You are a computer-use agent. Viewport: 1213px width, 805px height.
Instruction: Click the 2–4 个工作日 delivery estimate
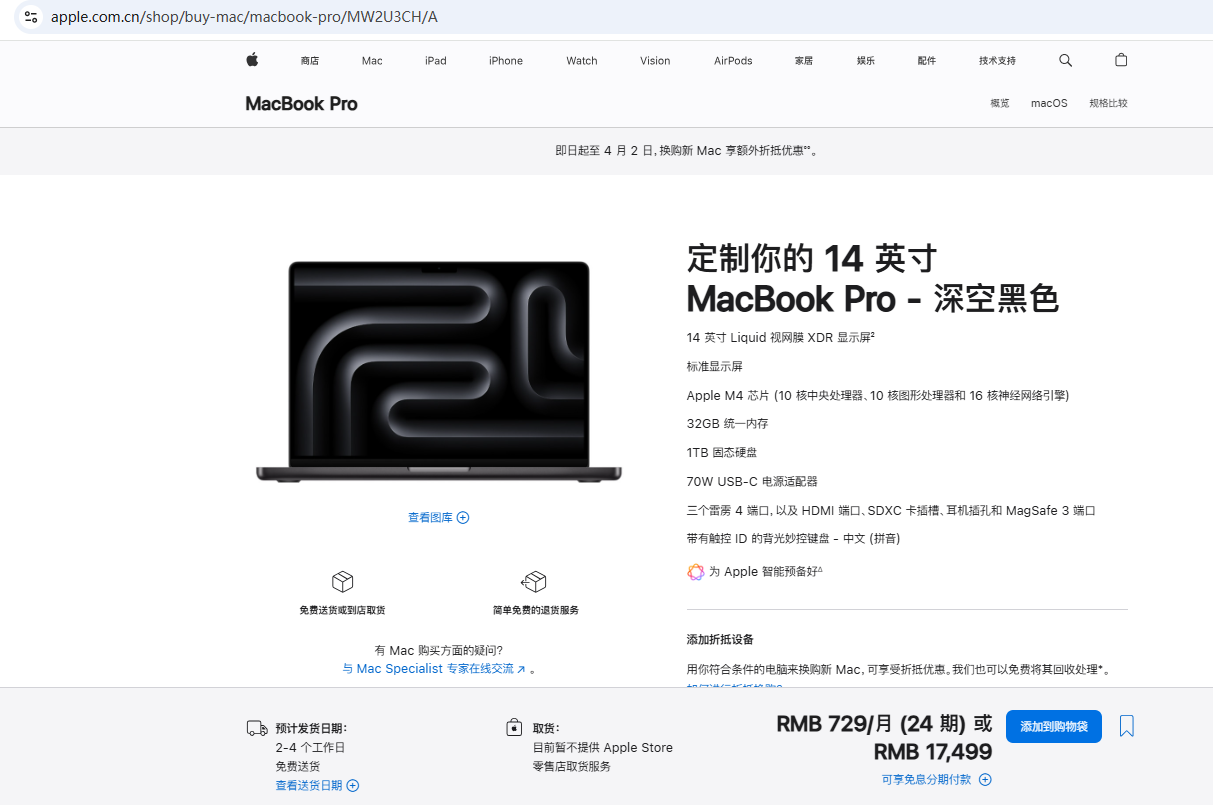(310, 748)
